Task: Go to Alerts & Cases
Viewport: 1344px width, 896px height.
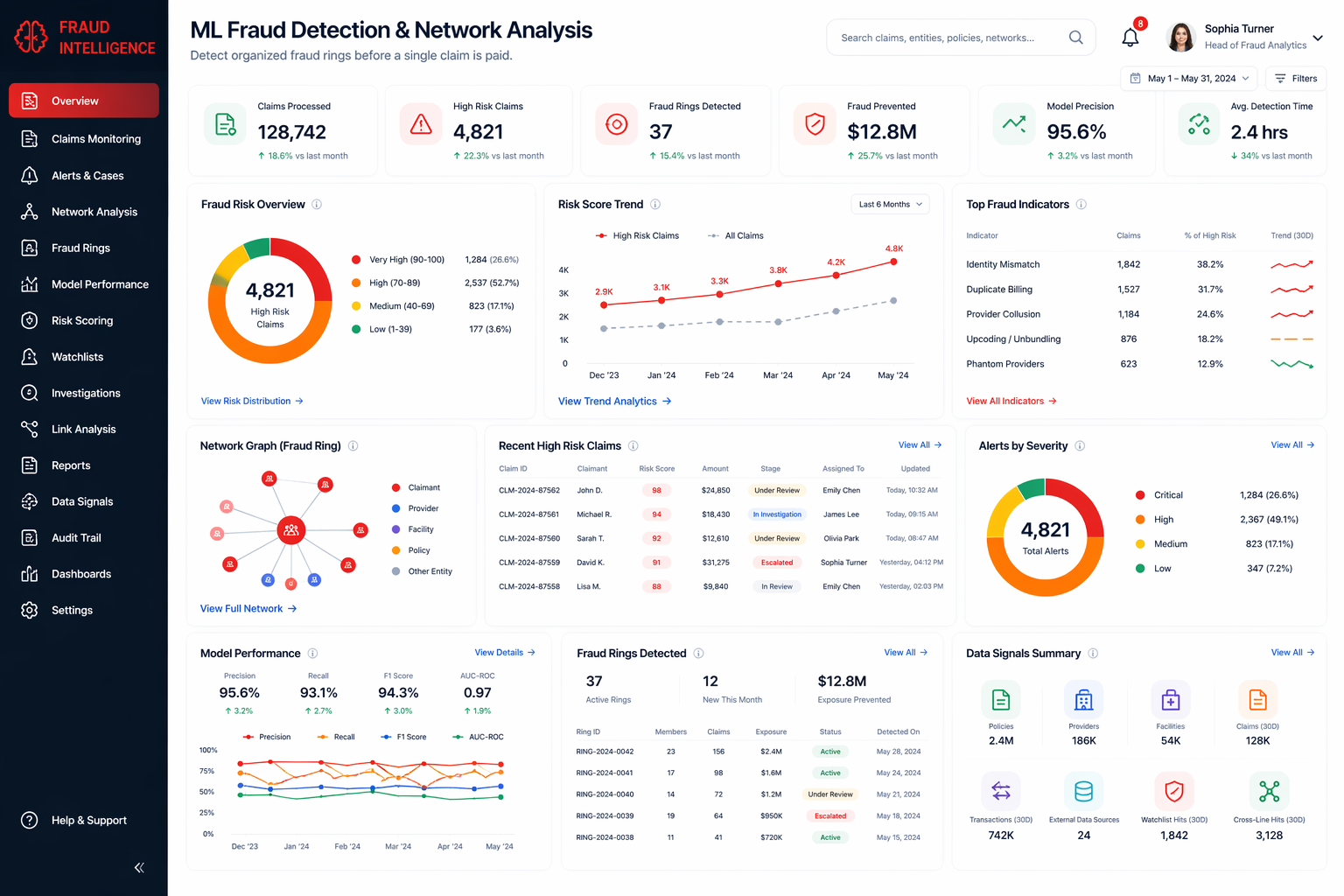Action: point(84,176)
